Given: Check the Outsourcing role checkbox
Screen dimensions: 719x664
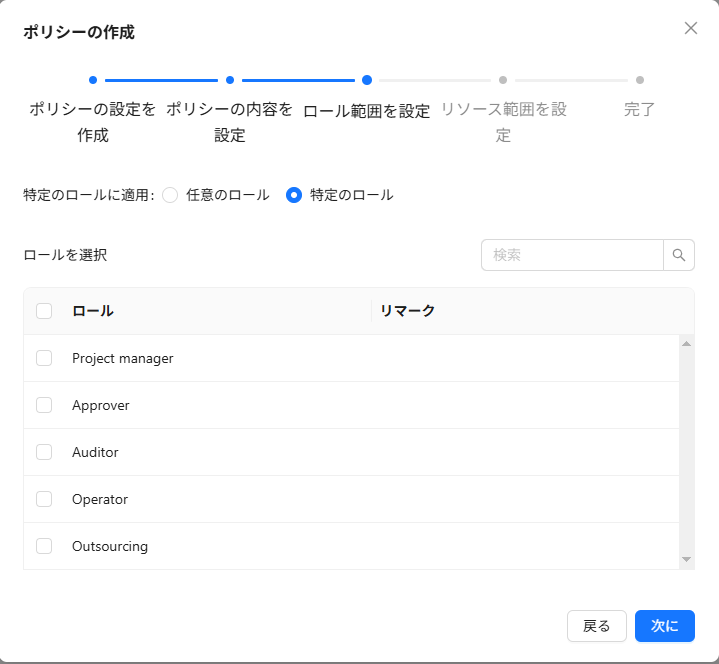Looking at the screenshot, I should (x=44, y=546).
